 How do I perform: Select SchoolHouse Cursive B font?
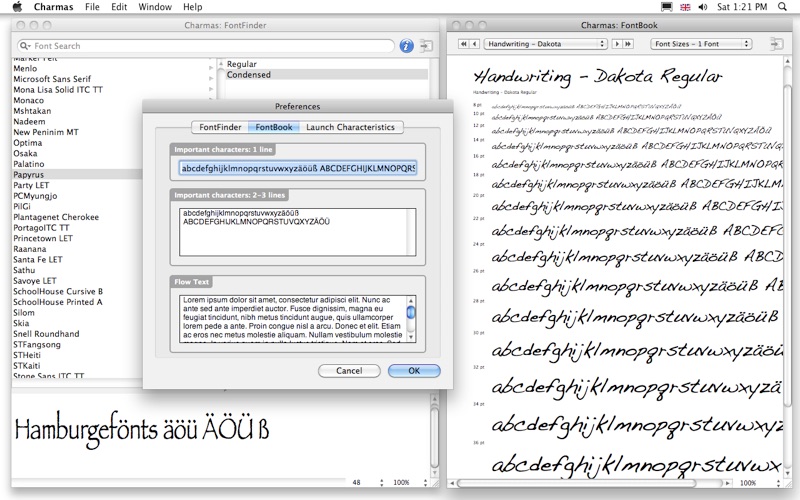pyautogui.click(x=58, y=291)
